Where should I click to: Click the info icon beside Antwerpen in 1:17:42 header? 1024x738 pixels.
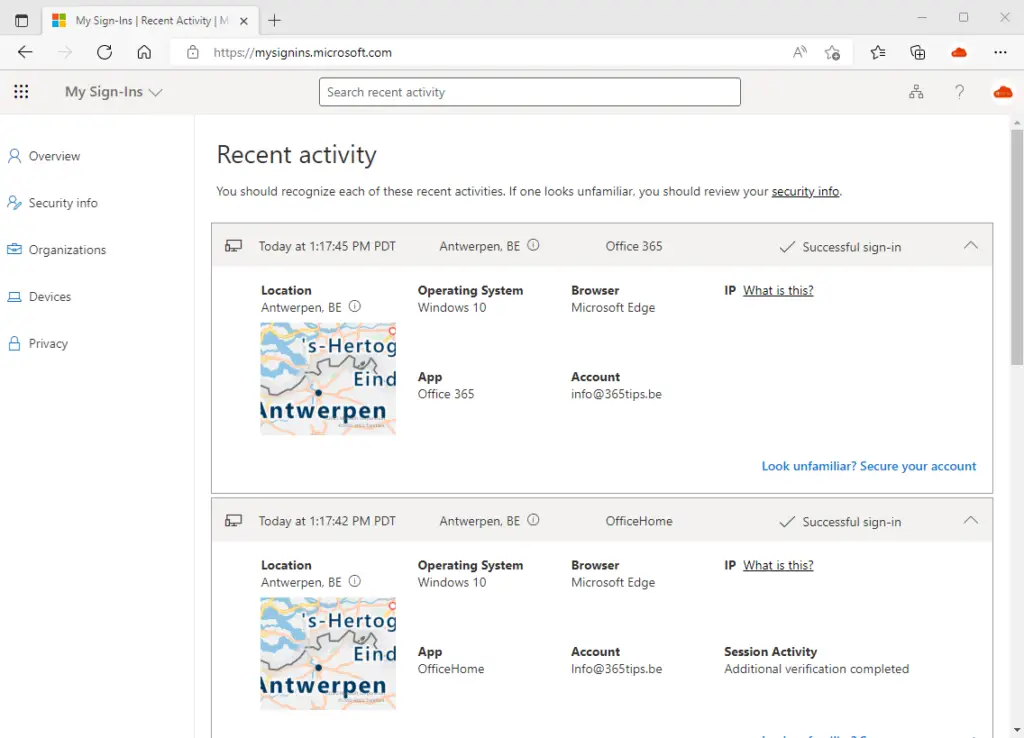click(534, 521)
